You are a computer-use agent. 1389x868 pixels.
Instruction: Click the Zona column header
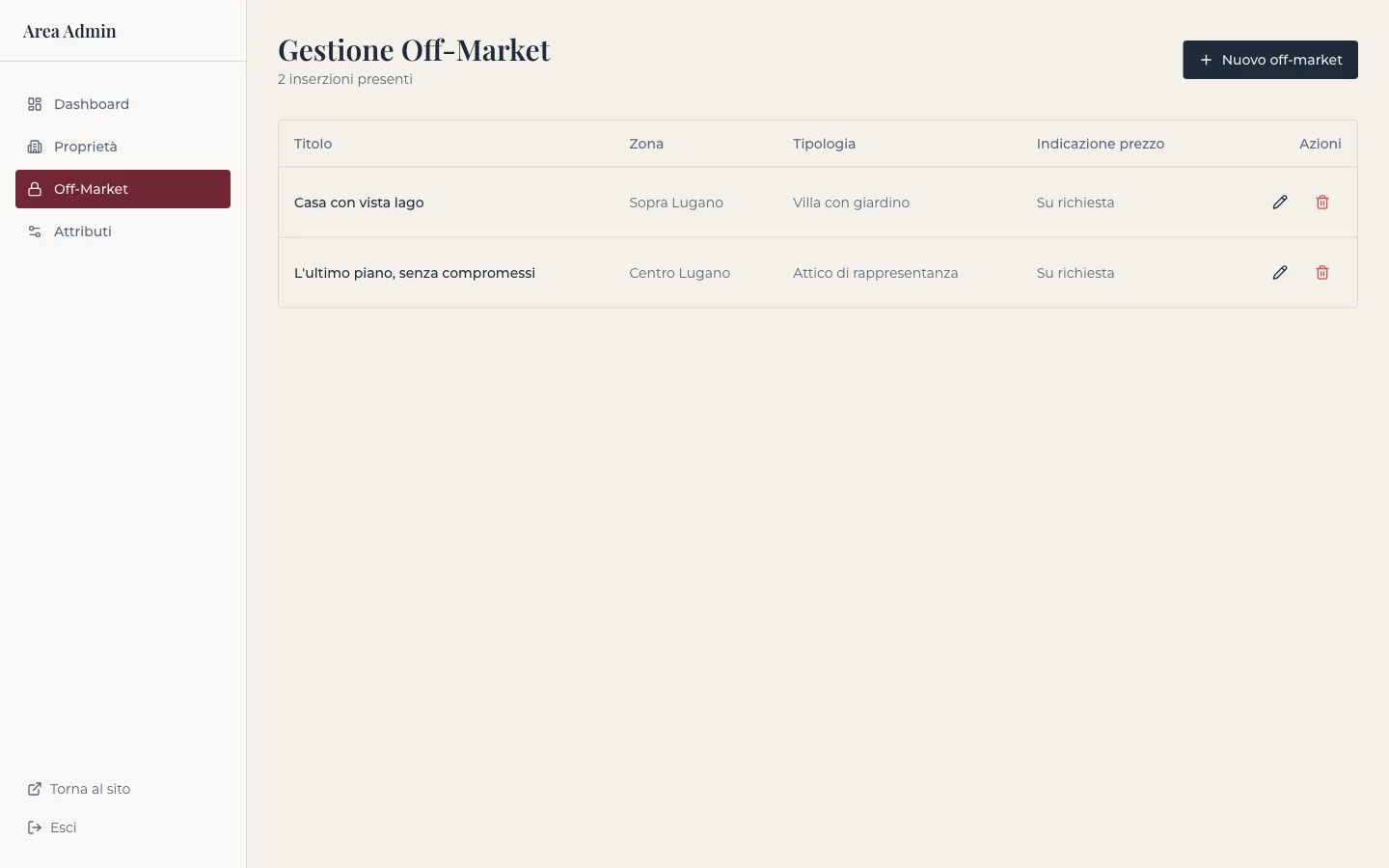coord(646,144)
